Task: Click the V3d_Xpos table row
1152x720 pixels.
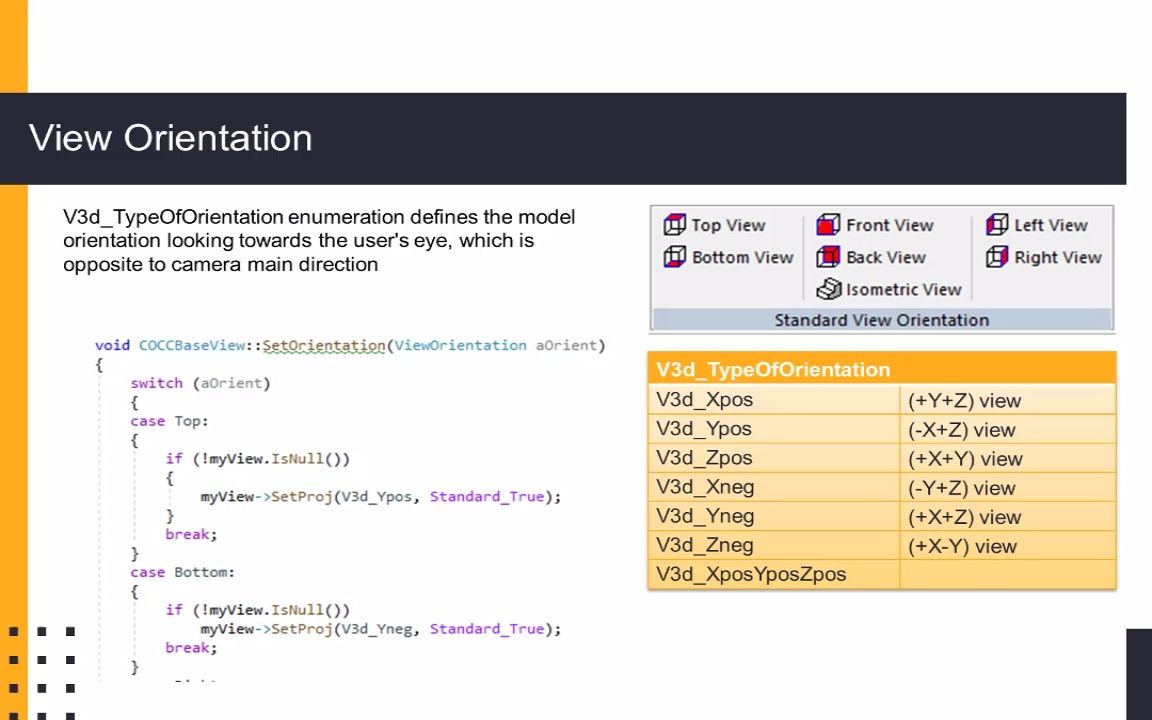Action: point(705,400)
